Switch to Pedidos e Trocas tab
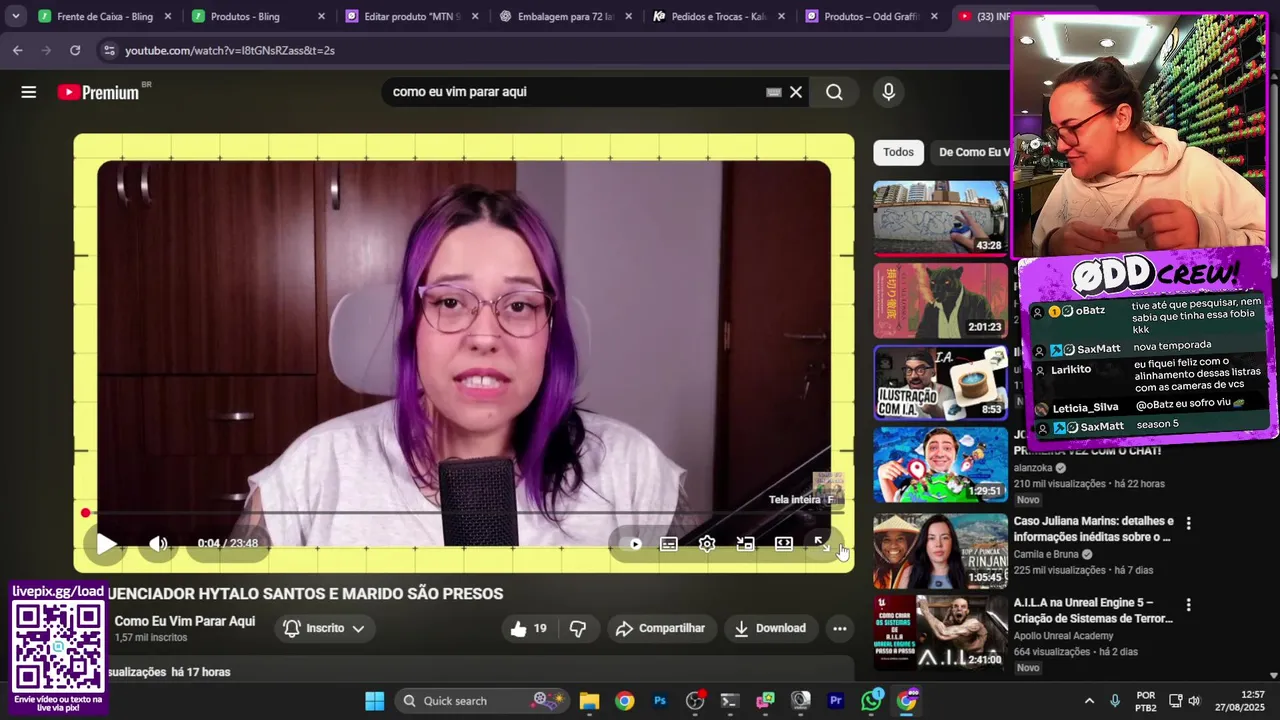This screenshot has width=1280, height=720. [x=718, y=17]
